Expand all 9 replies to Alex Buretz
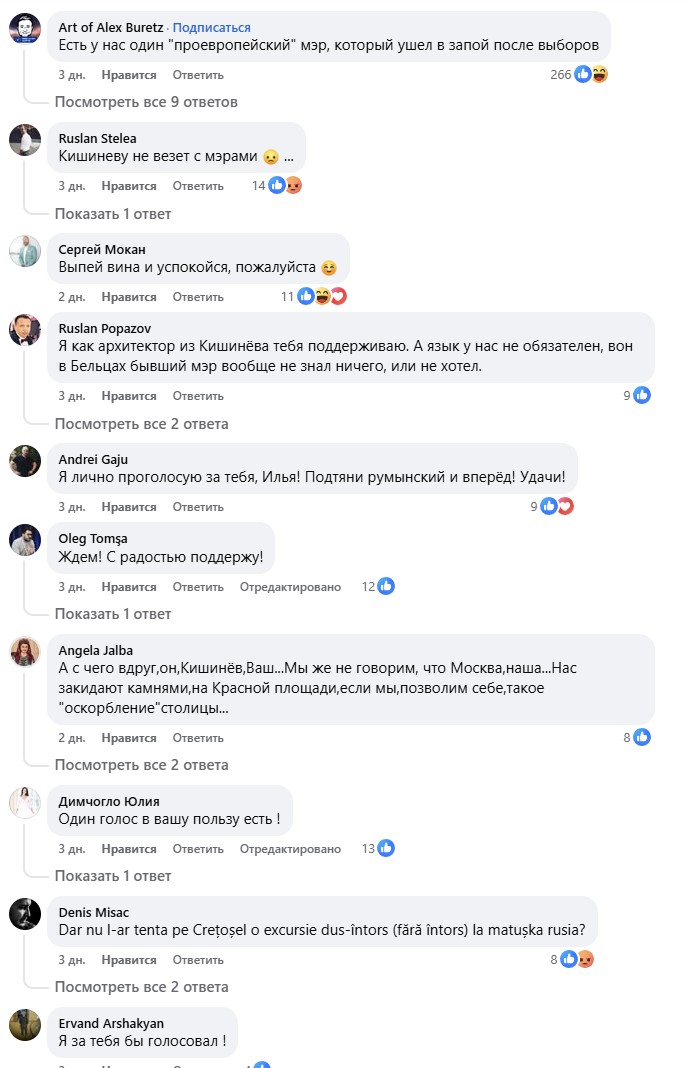The image size is (691, 1068). click(145, 102)
